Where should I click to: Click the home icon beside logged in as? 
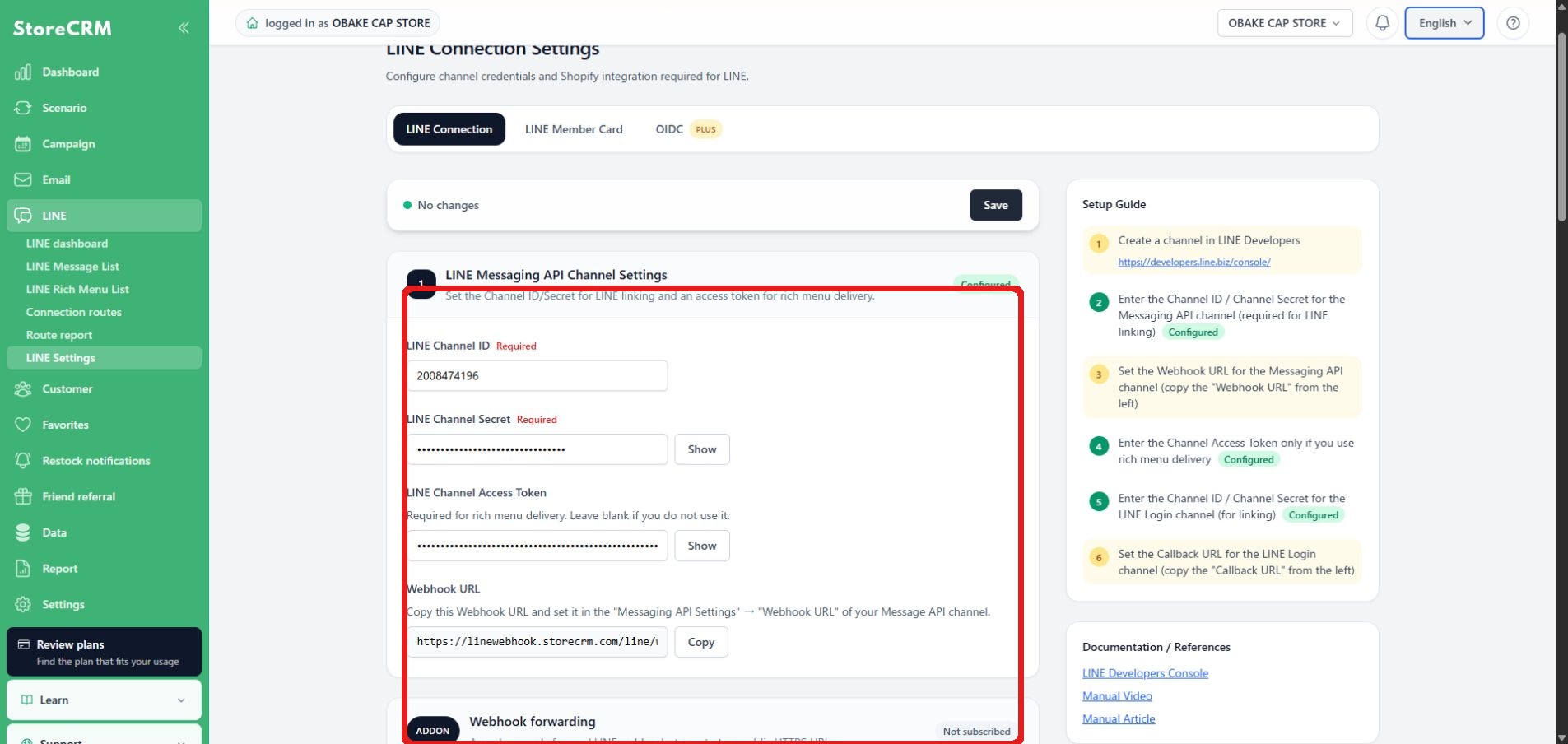point(253,23)
